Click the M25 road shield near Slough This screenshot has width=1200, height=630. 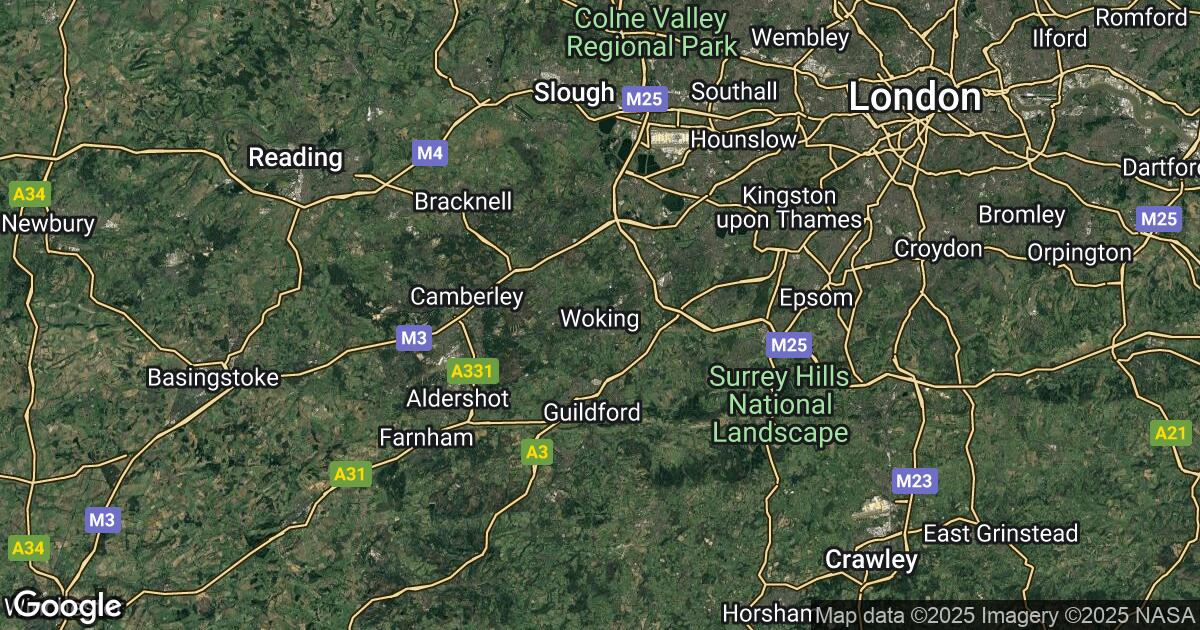pos(643,98)
